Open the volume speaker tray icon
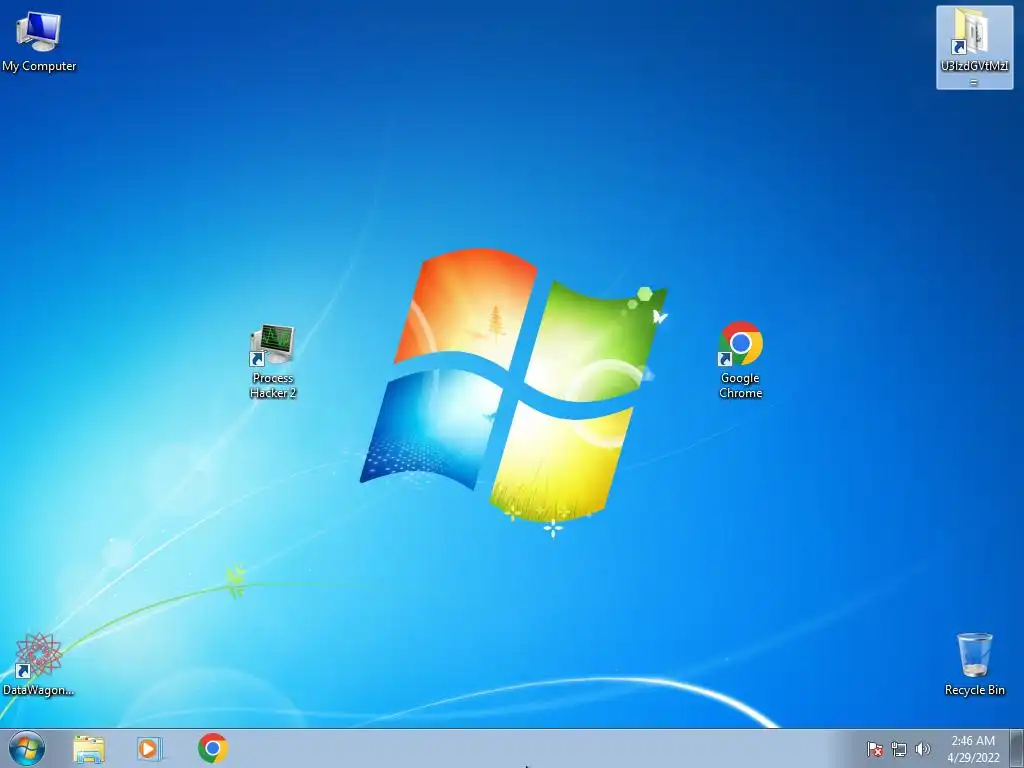 922,749
